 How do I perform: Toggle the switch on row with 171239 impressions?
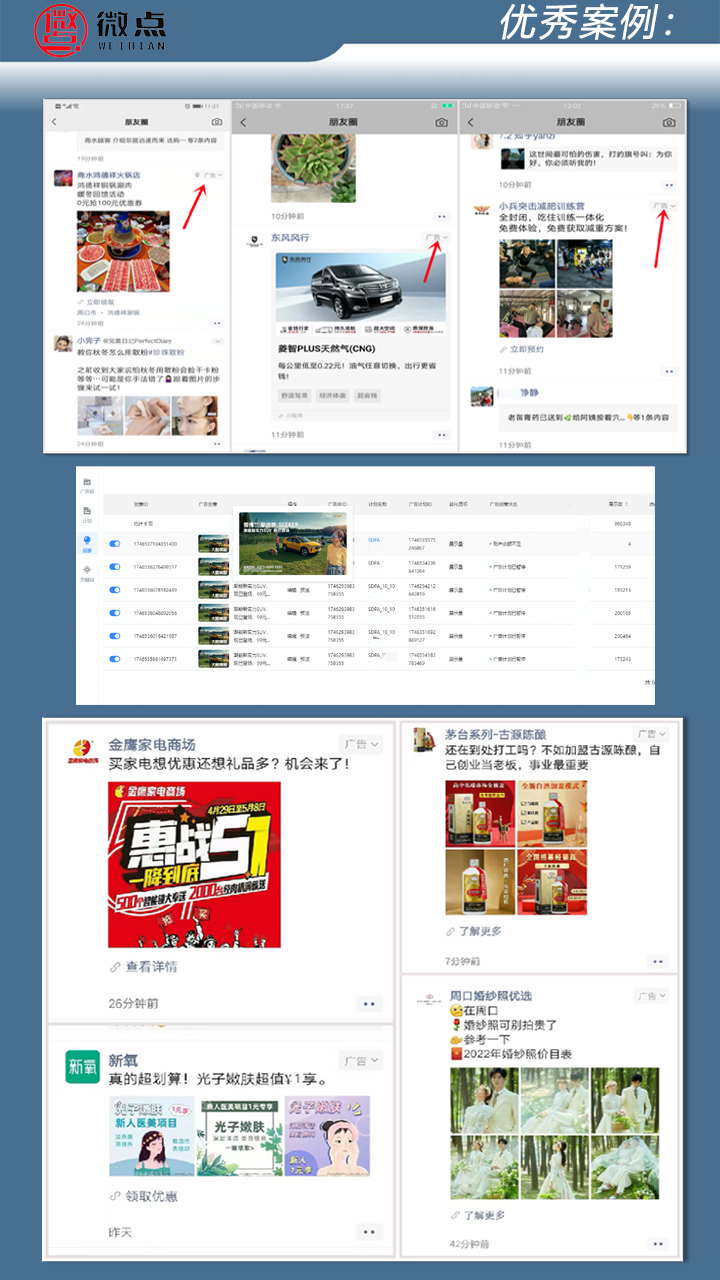[114, 567]
